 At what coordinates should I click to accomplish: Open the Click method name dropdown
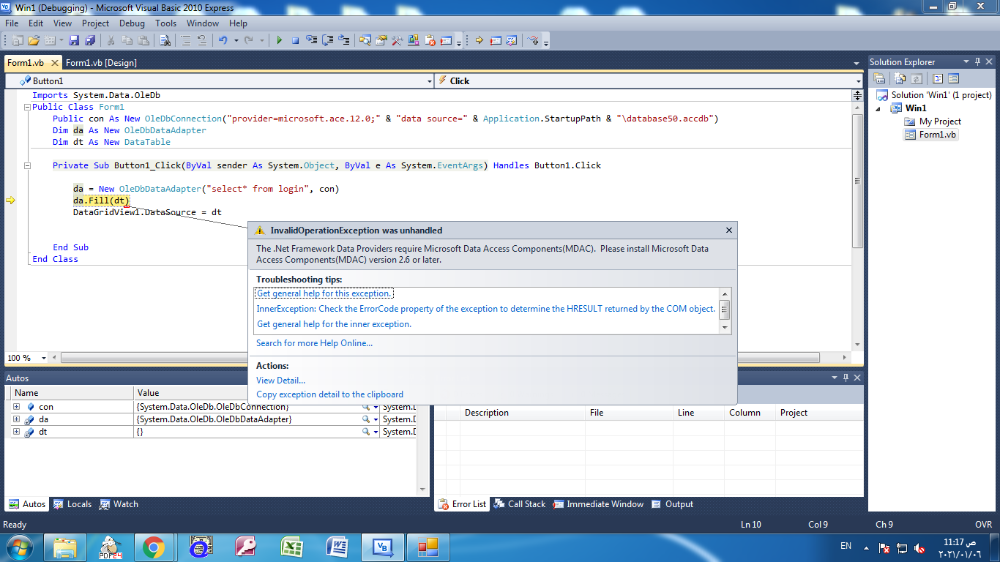[858, 81]
